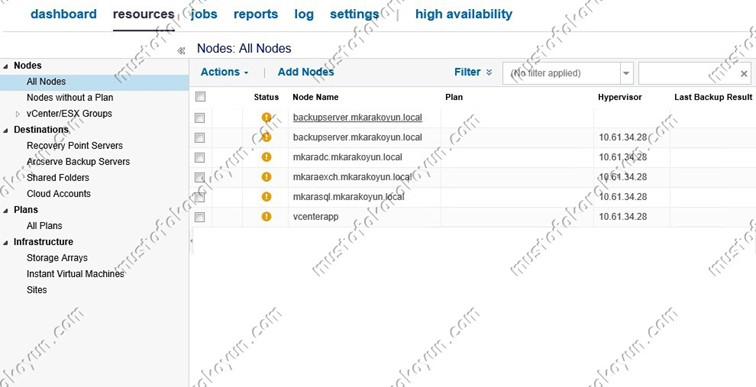
Task: Sort by the Plan column header
Action: pos(454,97)
